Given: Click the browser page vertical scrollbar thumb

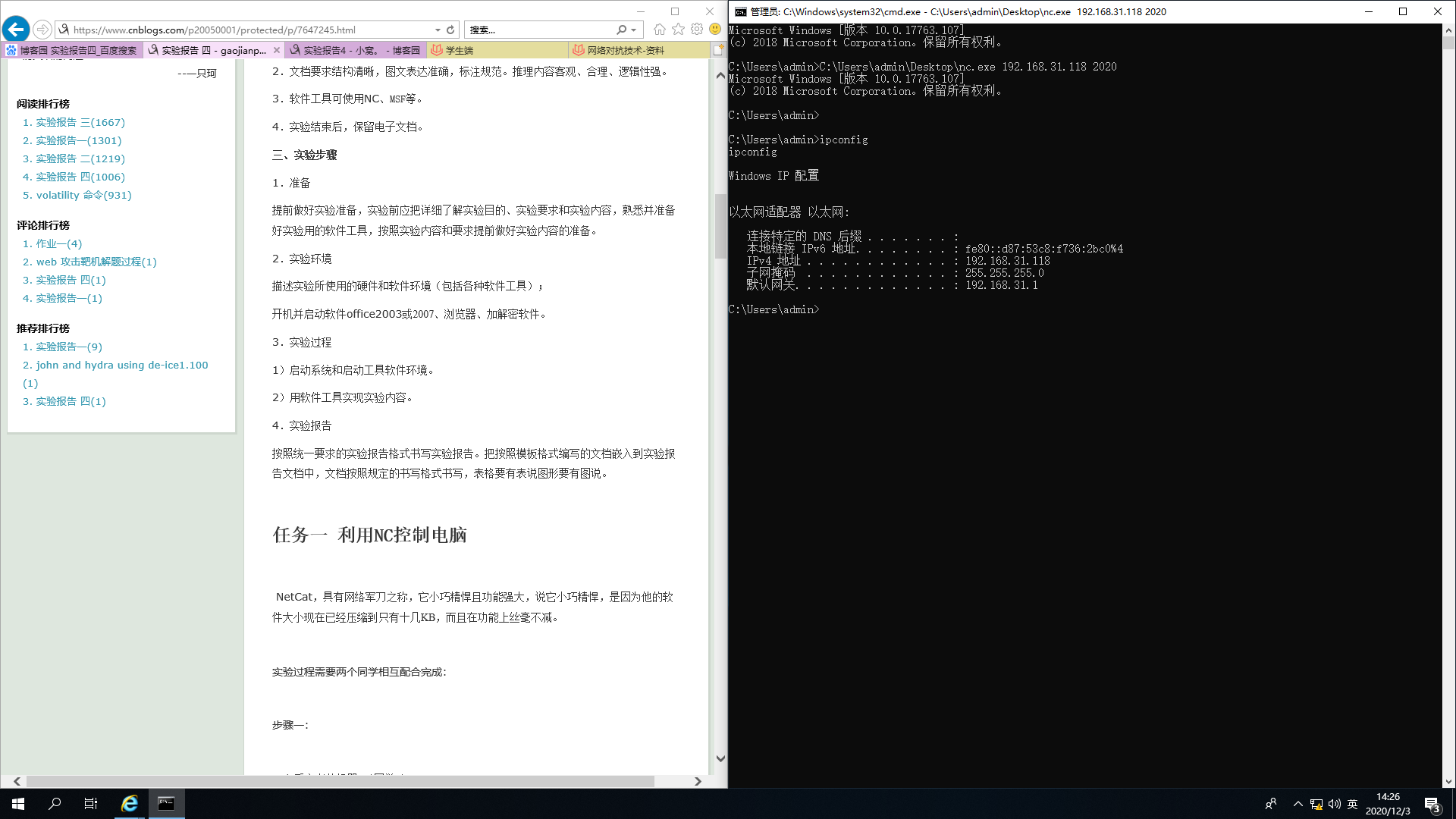Looking at the screenshot, I should pos(720,226).
